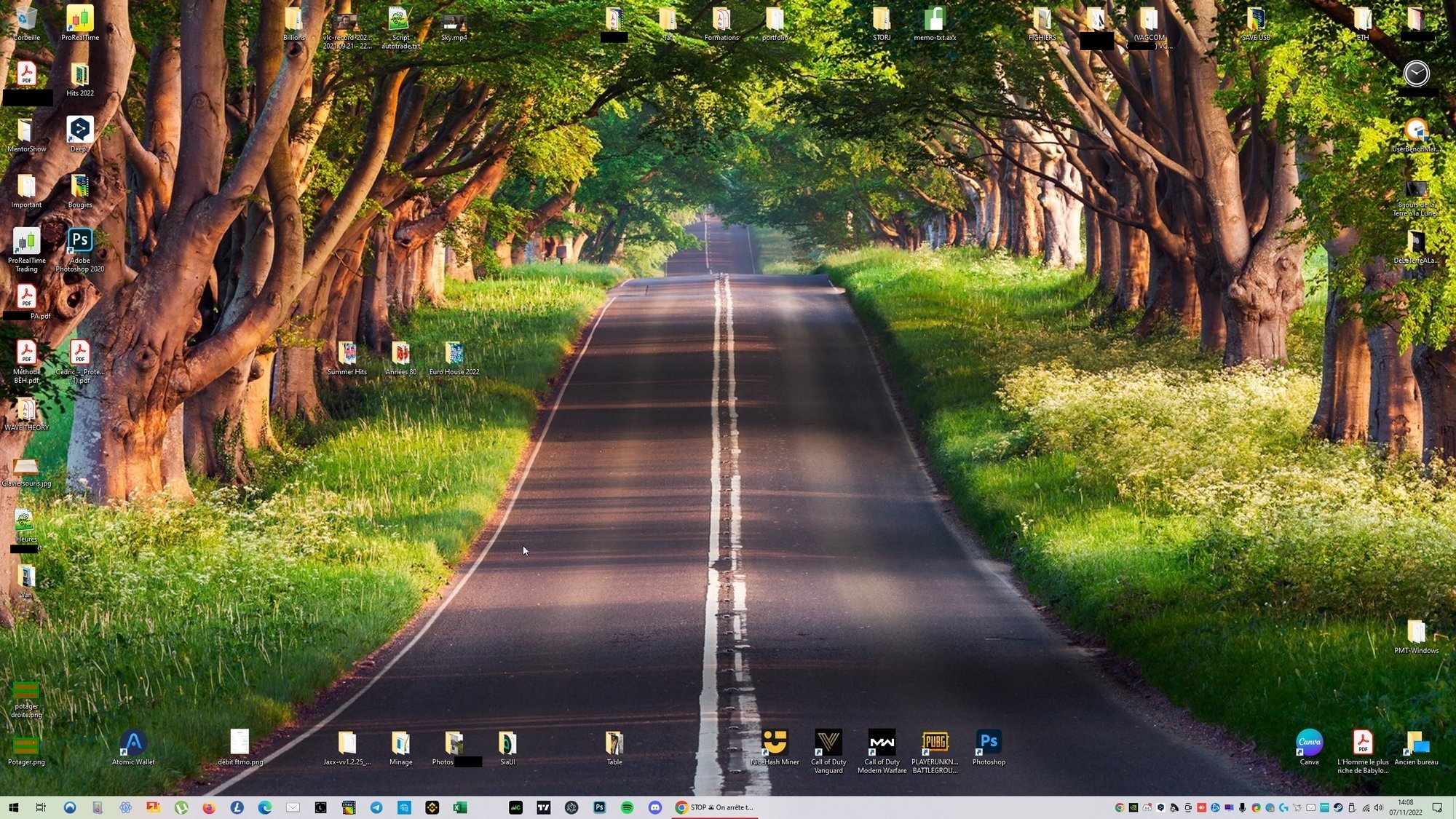Image resolution: width=1456 pixels, height=819 pixels.
Task: Click the Binance taskbar icon
Action: pos(432,807)
